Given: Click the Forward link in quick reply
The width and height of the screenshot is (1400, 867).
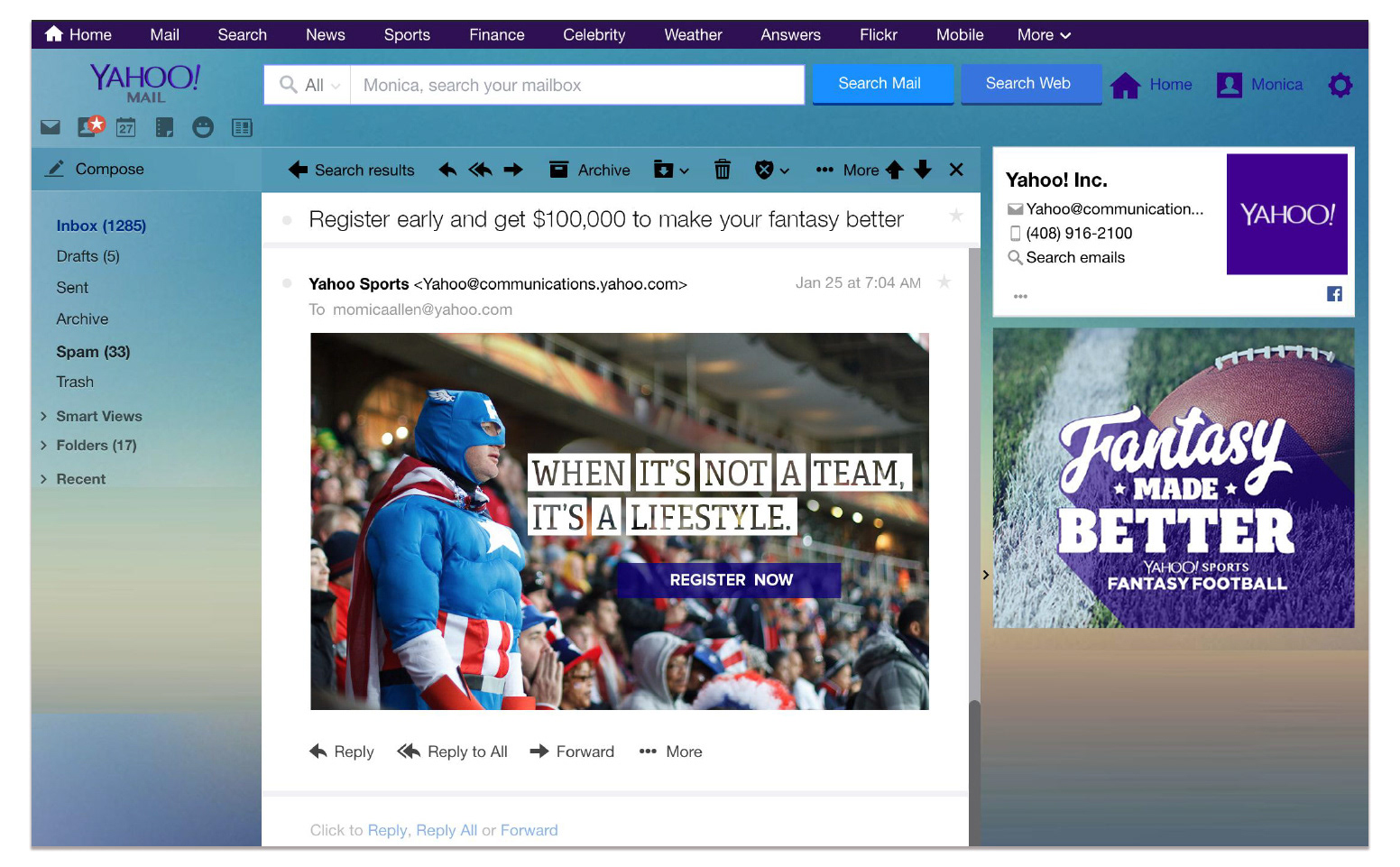Looking at the screenshot, I should pyautogui.click(x=529, y=830).
